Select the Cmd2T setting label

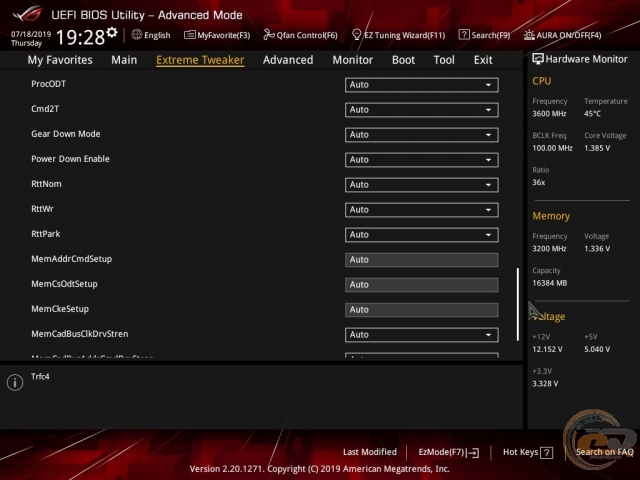point(45,109)
